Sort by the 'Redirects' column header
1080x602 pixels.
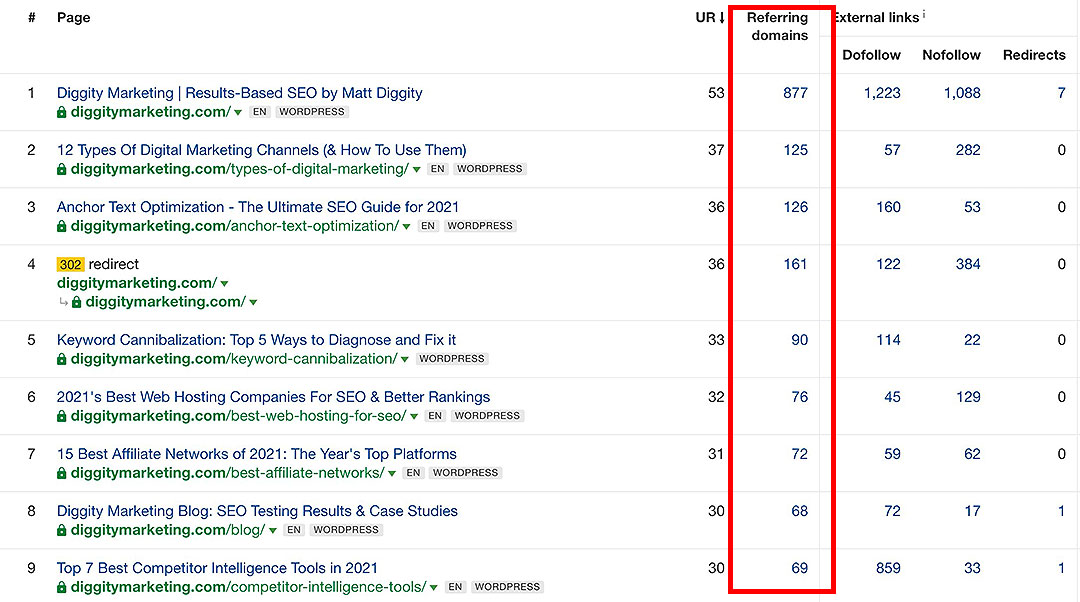pyautogui.click(x=1034, y=55)
